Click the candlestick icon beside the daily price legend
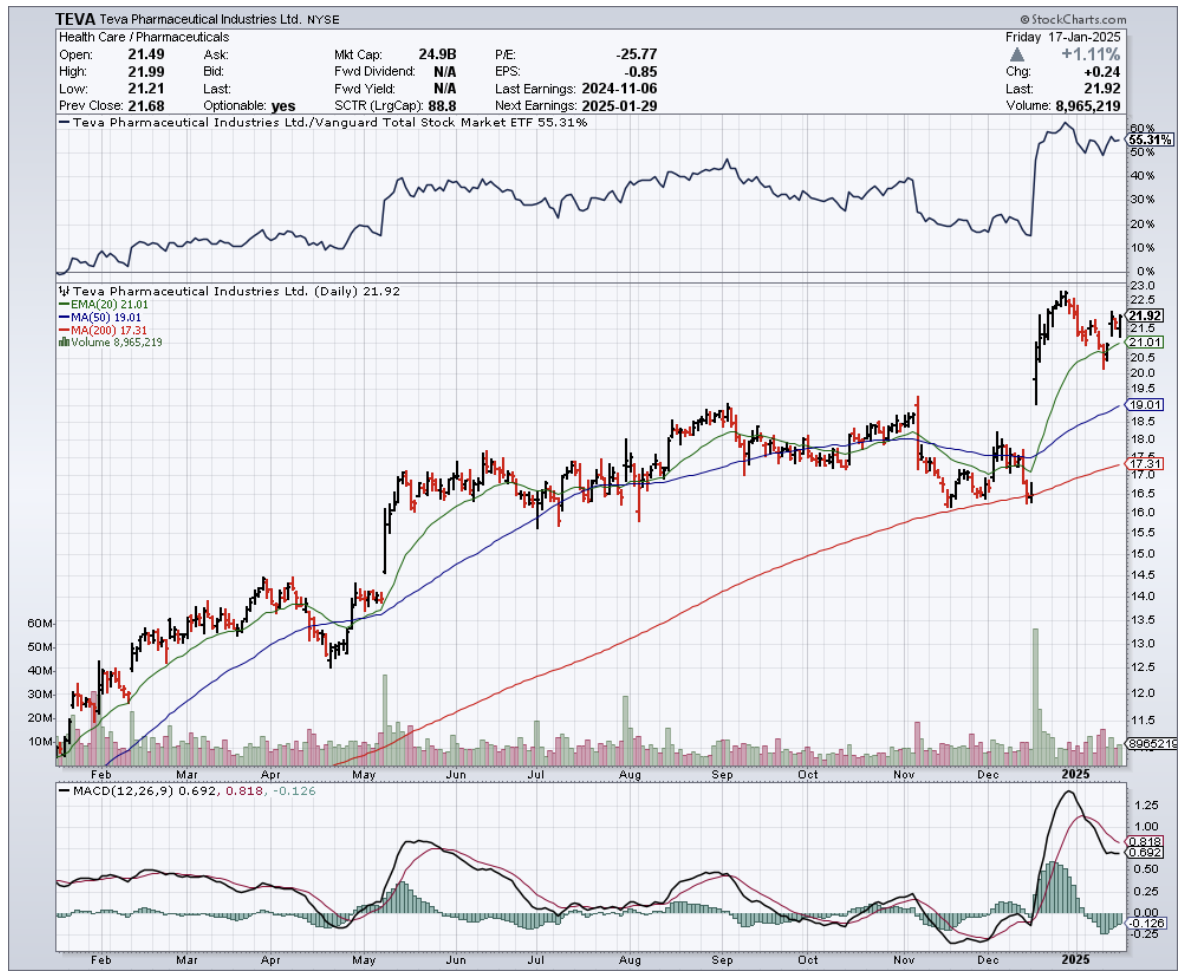Screen dimensions: 1182x978 64,291
